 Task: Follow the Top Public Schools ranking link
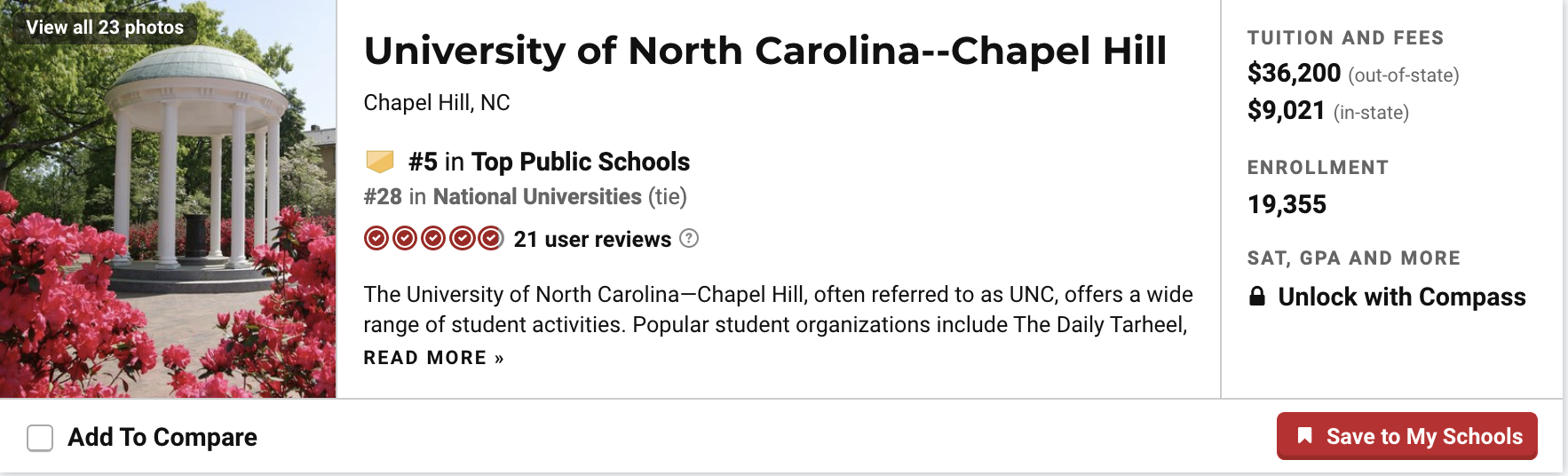coord(580,162)
